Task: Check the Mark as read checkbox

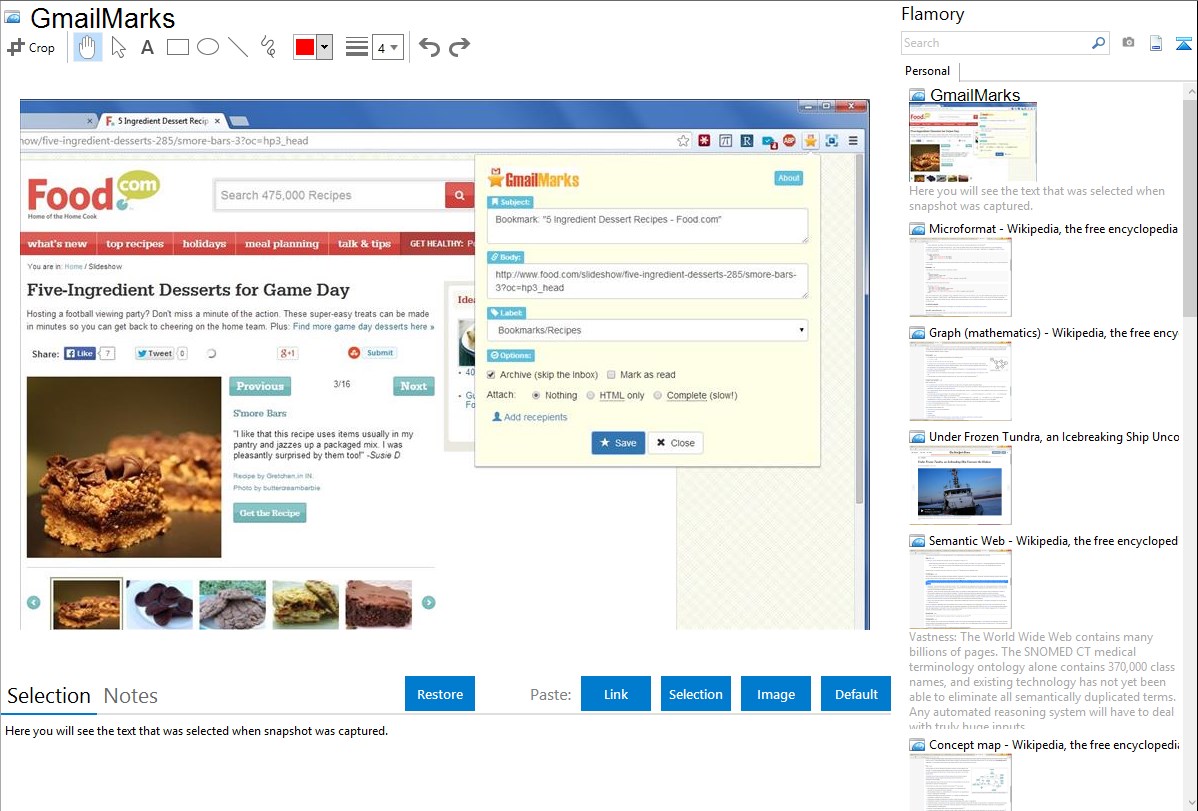Action: [x=611, y=375]
